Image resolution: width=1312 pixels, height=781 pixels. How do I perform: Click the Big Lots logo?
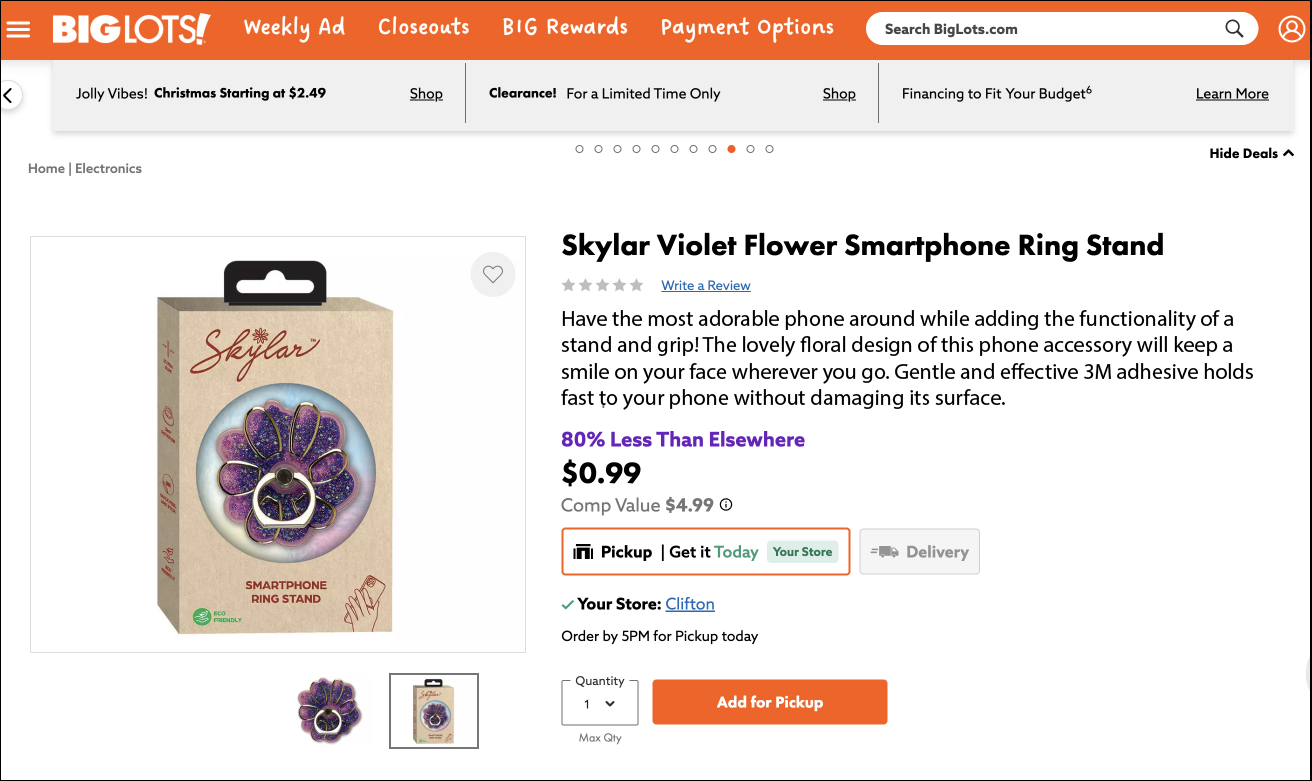pyautogui.click(x=131, y=29)
